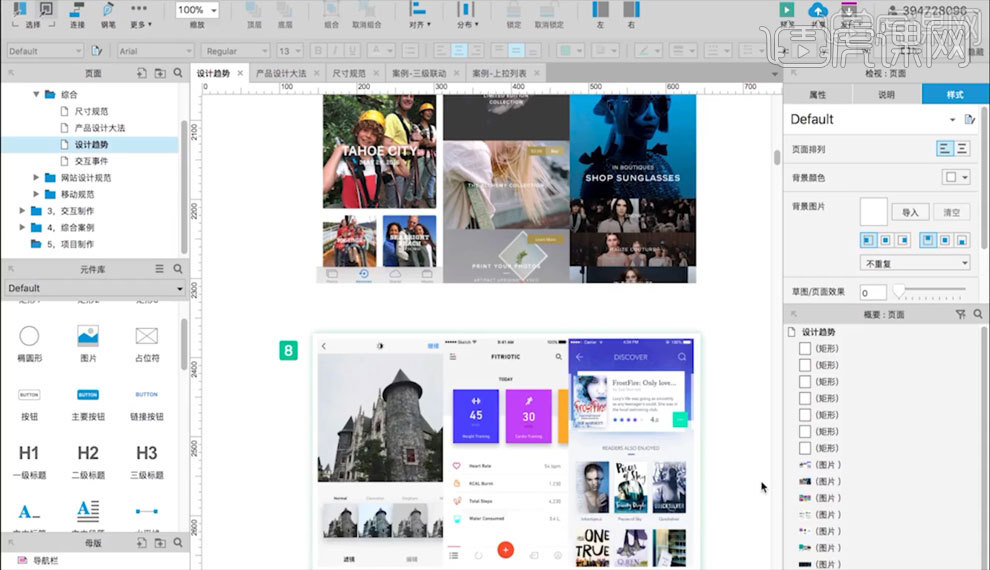The image size is (990, 570).
Task: Click the 导入 import button
Action: (910, 212)
